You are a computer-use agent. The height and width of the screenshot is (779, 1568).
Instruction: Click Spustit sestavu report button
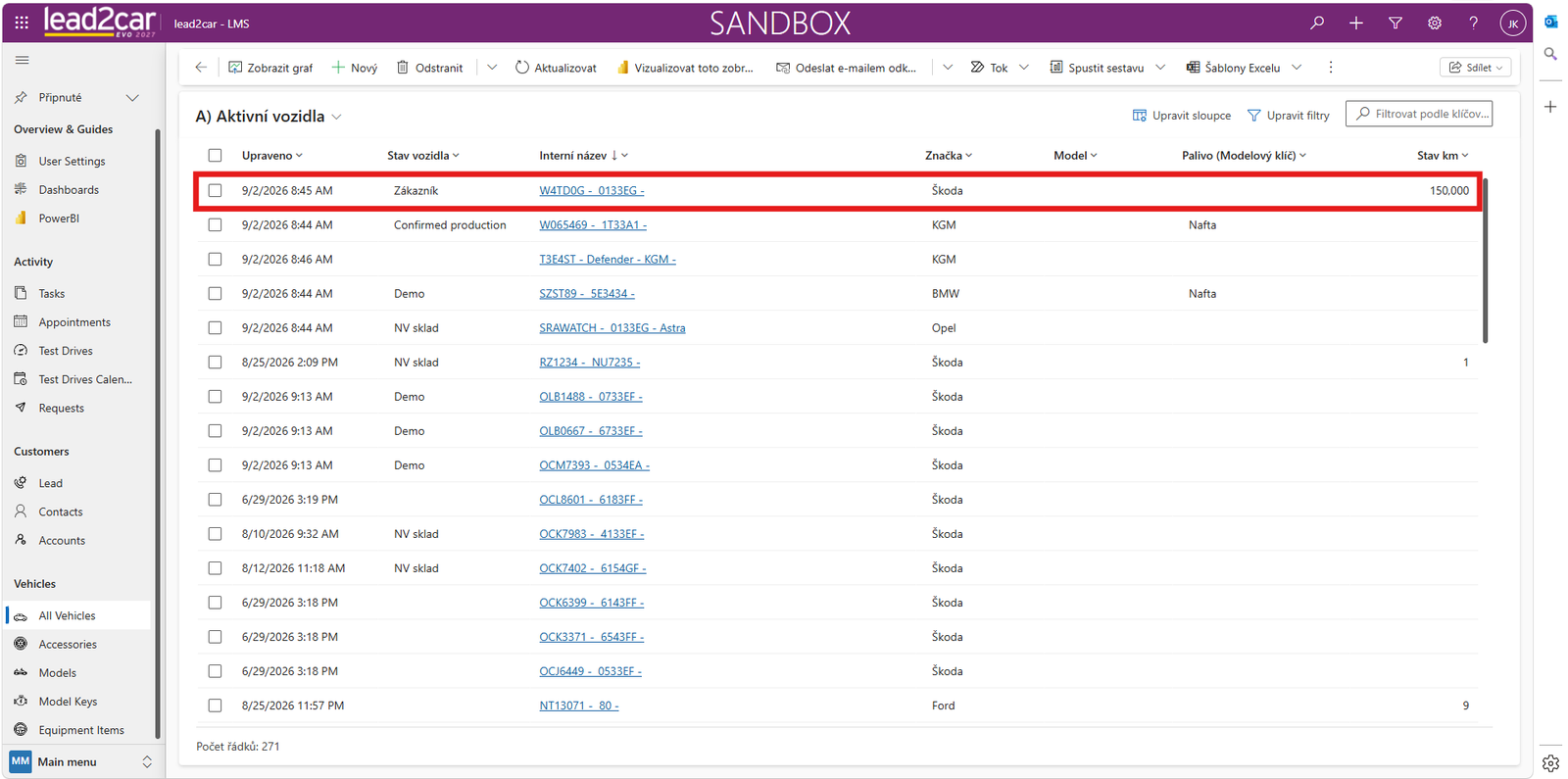[1097, 68]
